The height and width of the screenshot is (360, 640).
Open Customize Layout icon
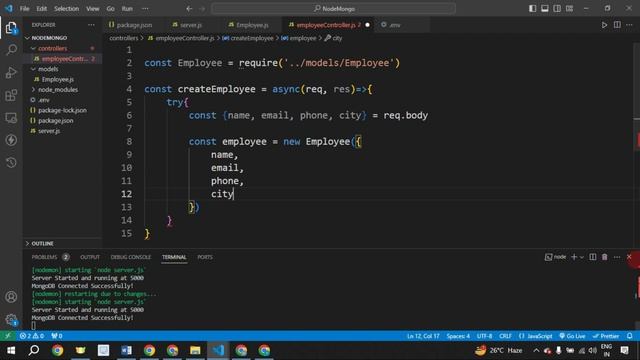[569, 9]
